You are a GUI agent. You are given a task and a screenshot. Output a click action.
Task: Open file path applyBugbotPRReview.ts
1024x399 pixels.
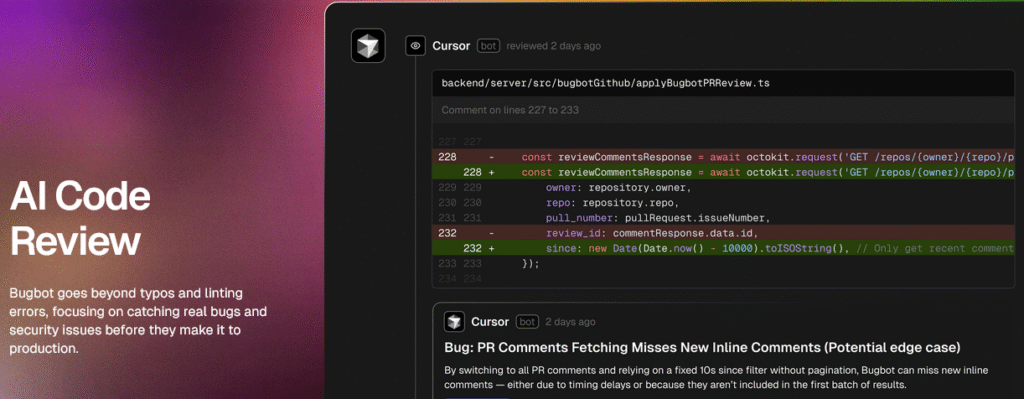tap(605, 84)
